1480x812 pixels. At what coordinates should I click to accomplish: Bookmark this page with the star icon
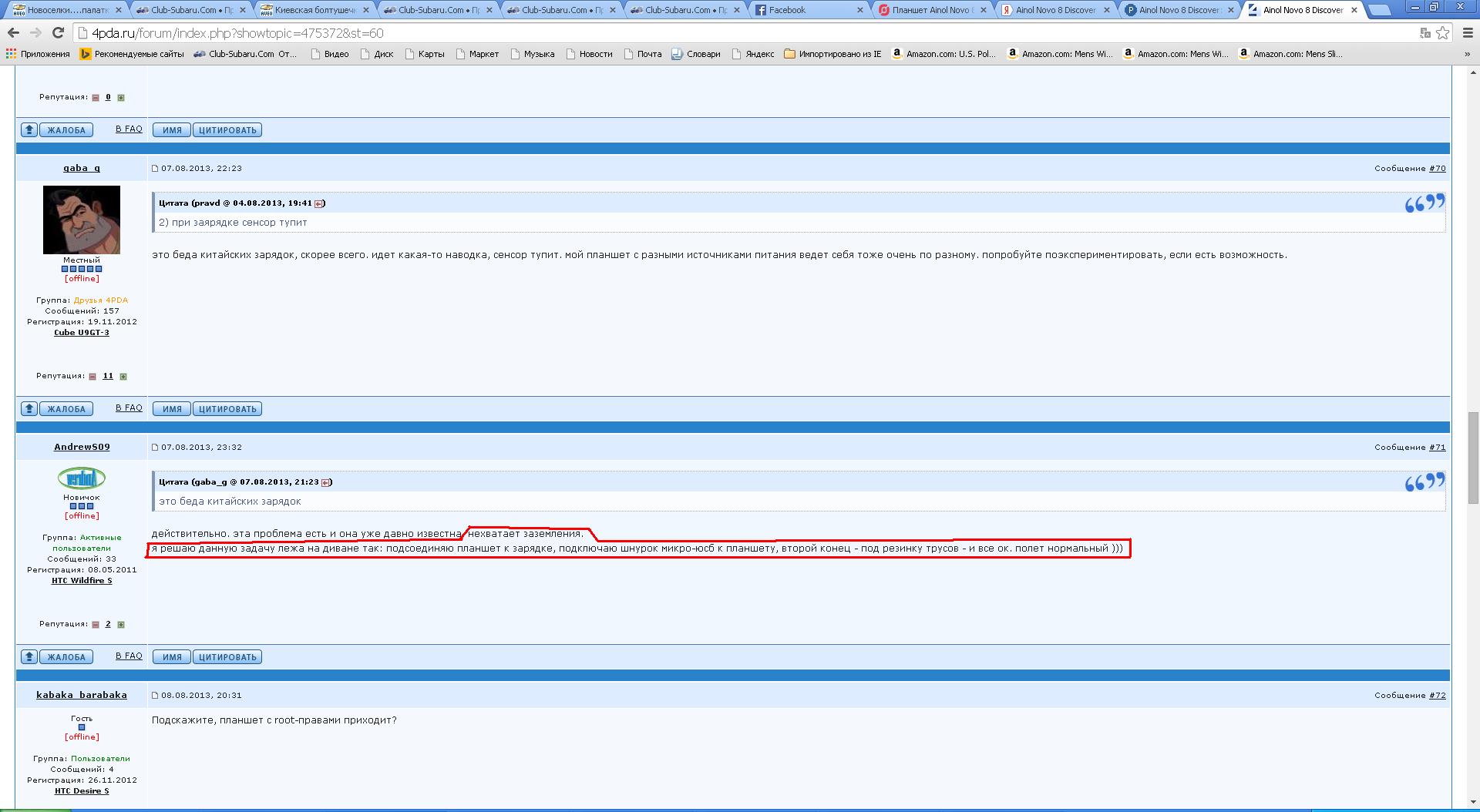pyautogui.click(x=1442, y=33)
